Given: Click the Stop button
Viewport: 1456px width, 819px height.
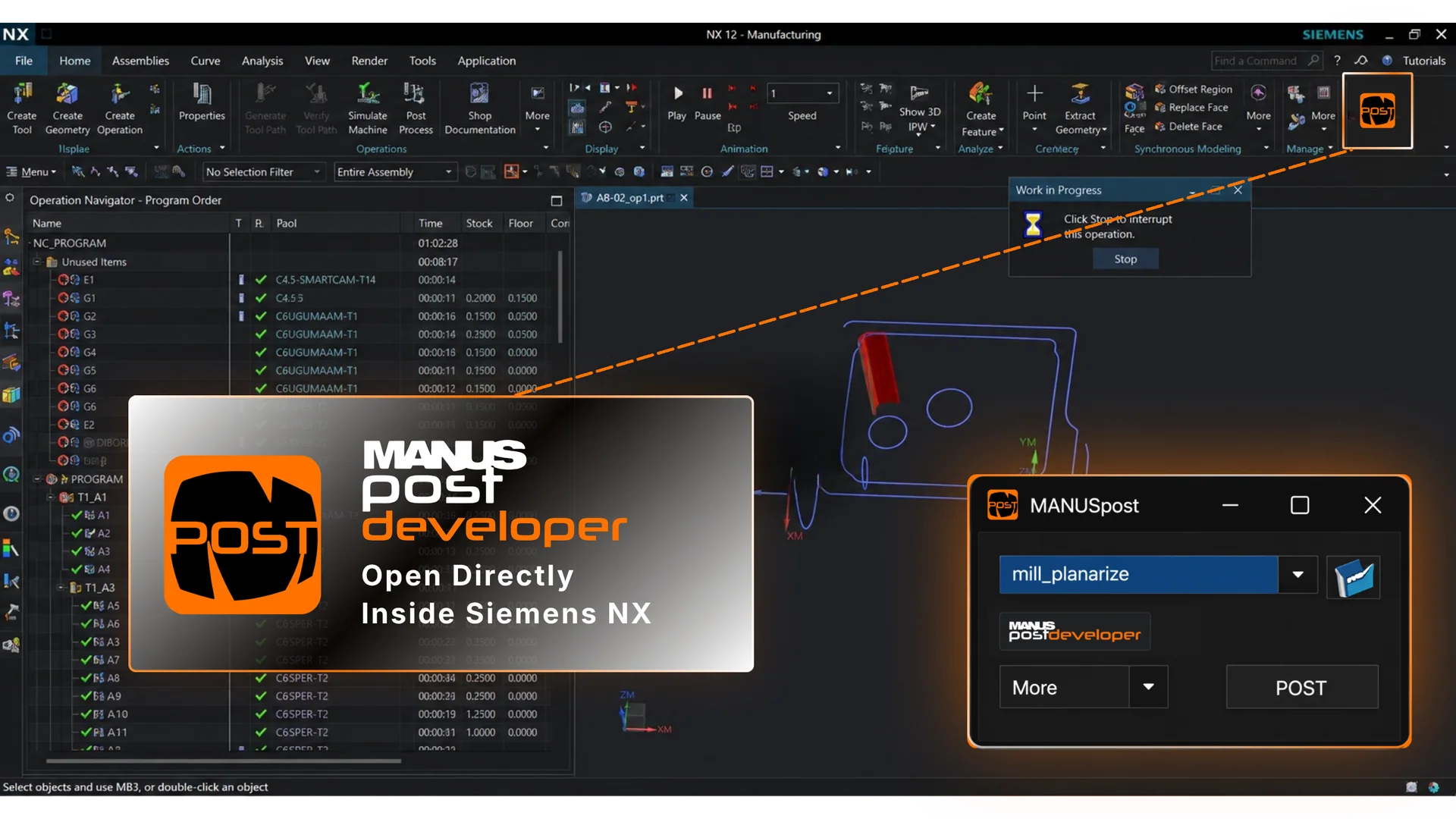Looking at the screenshot, I should click(1125, 259).
